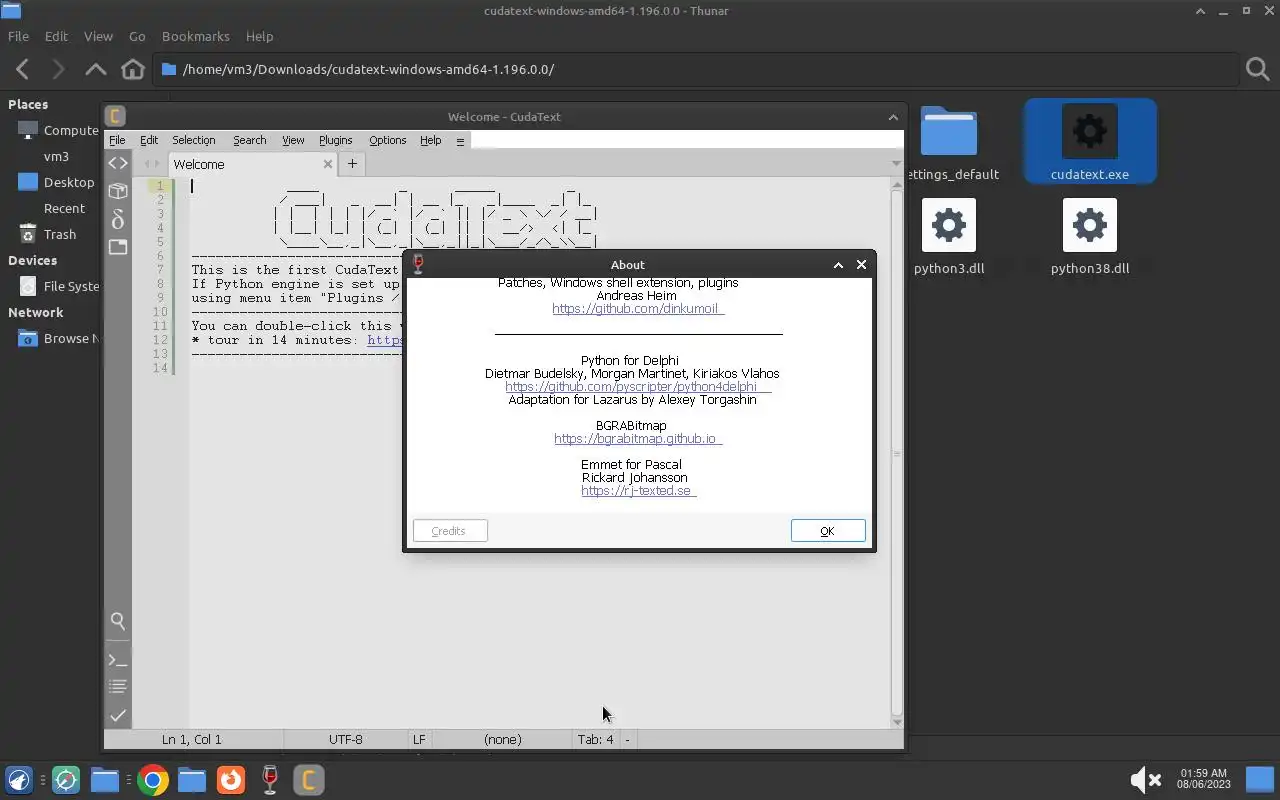Image resolution: width=1280 pixels, height=800 pixels.
Task: Open CudaText Edit menu
Action: (x=149, y=140)
